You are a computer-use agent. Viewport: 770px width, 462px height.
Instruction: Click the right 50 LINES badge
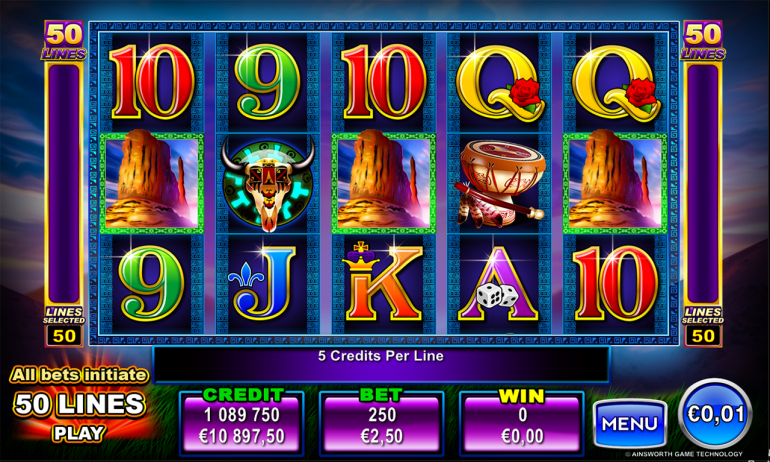coord(703,41)
